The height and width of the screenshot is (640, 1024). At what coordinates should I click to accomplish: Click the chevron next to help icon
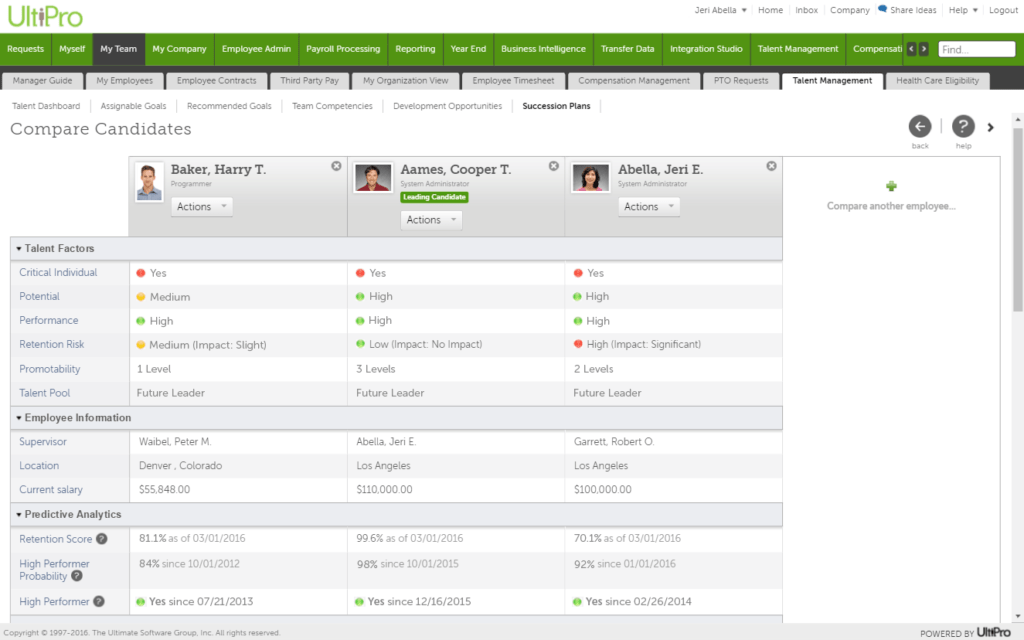coord(991,127)
